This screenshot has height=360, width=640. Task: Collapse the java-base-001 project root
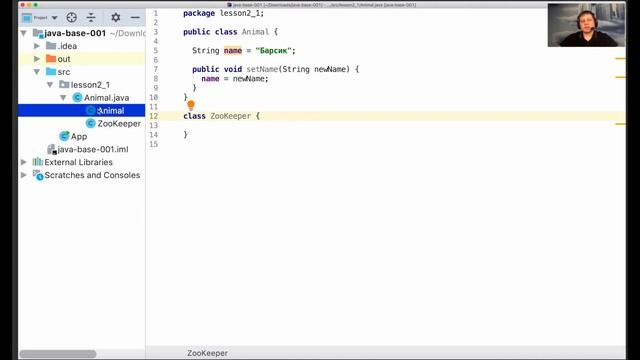(x=24, y=33)
